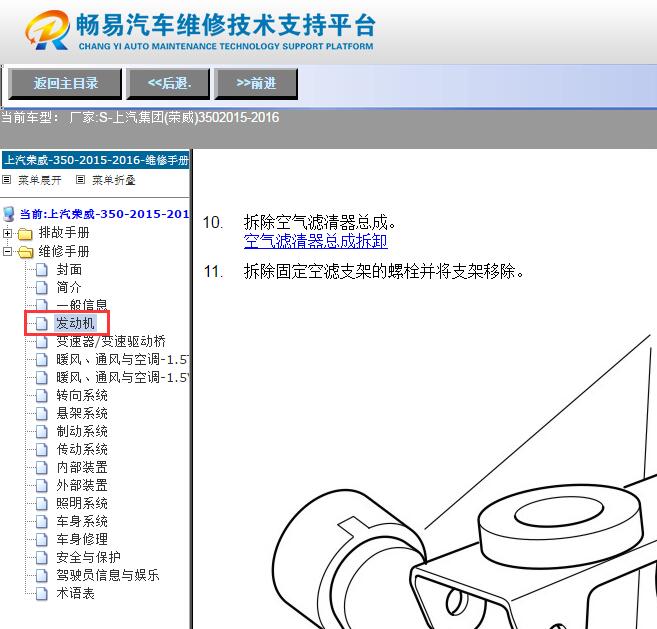
Task: Open the 术语表 page
Action: tap(75, 593)
